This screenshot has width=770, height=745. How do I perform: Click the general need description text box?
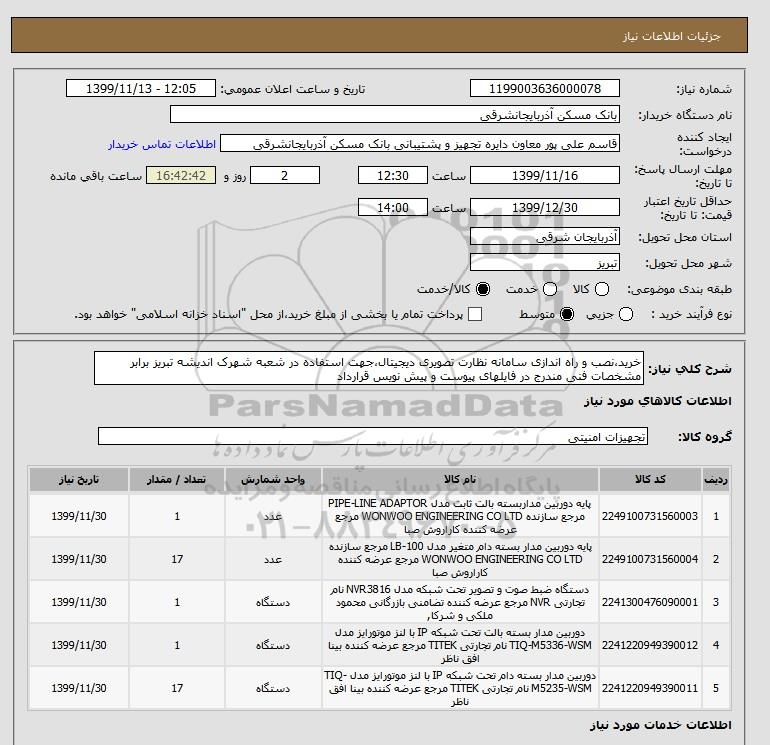pos(369,368)
